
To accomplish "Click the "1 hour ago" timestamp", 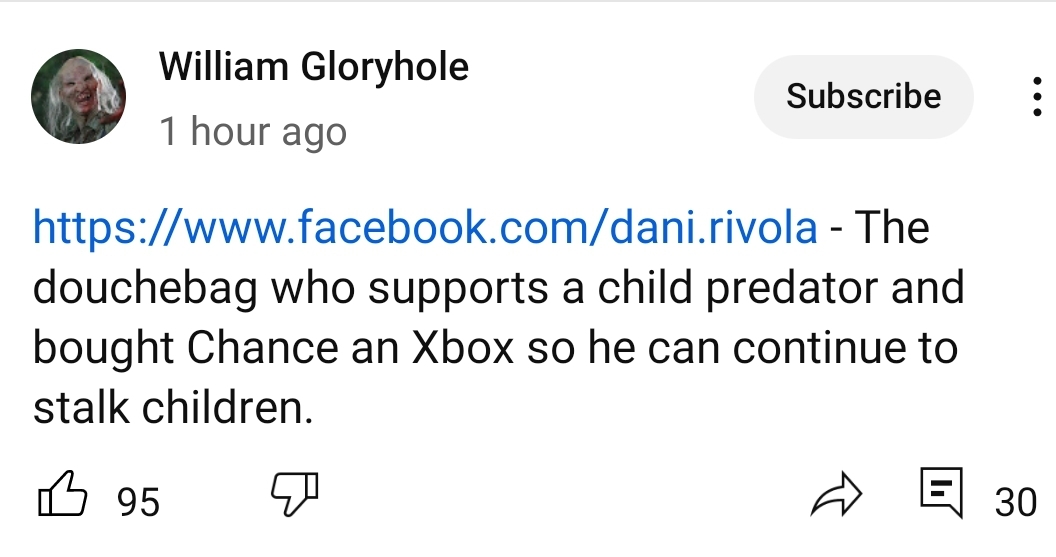I will pyautogui.click(x=253, y=131).
